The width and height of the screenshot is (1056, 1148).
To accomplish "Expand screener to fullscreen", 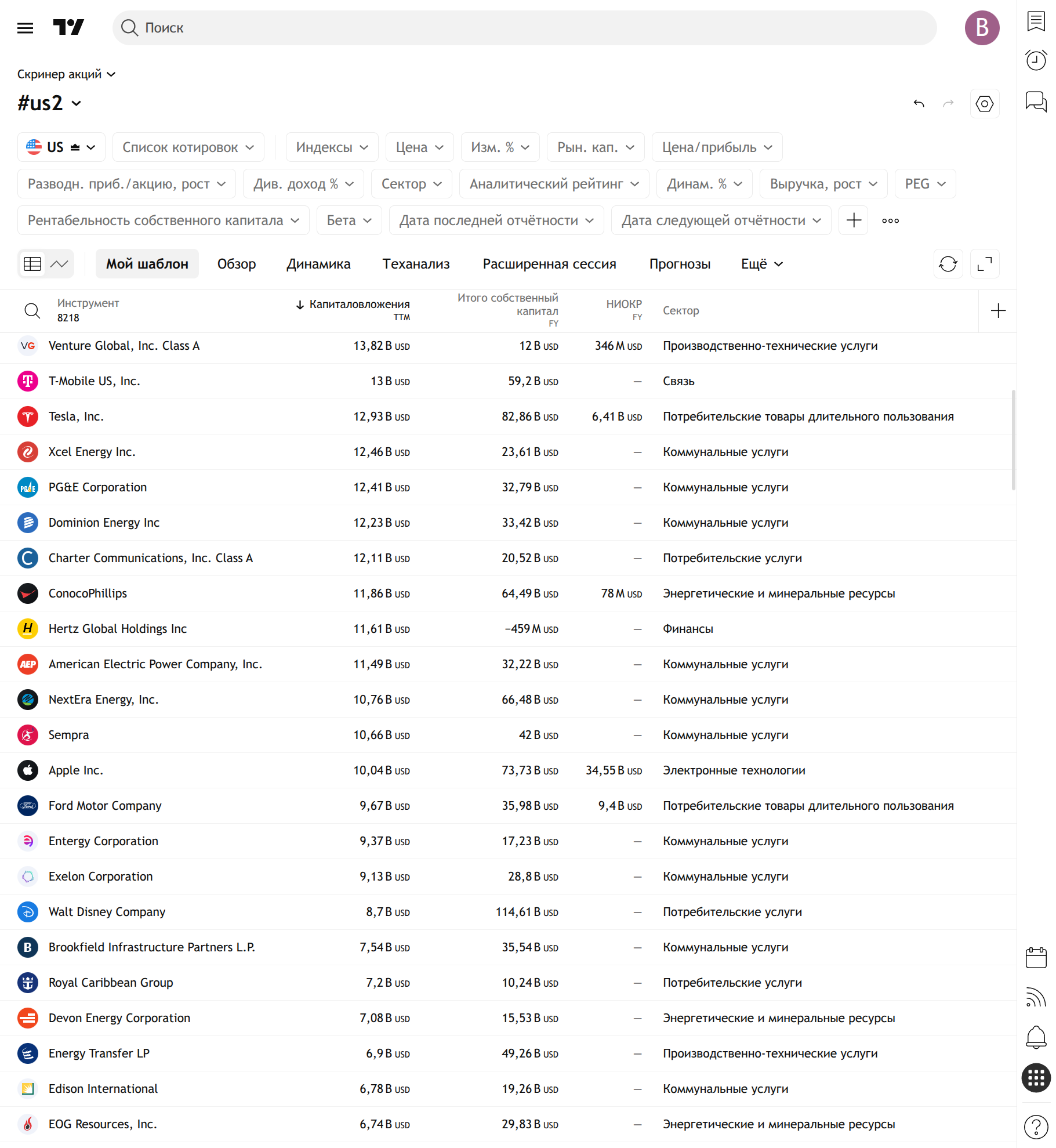I will click(x=984, y=264).
